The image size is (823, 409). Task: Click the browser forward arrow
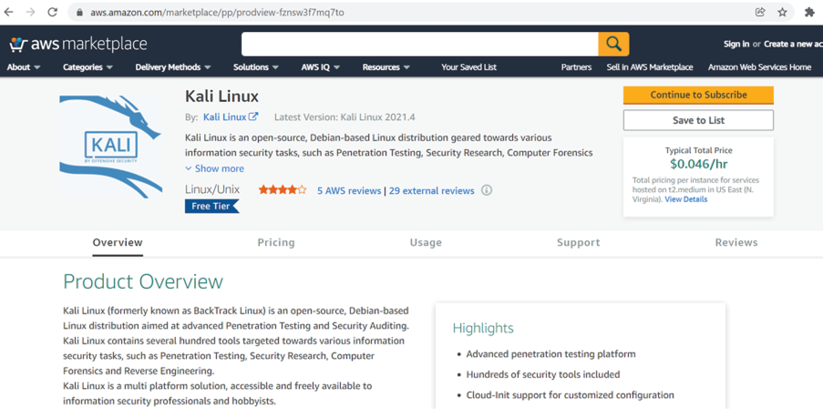click(30, 12)
